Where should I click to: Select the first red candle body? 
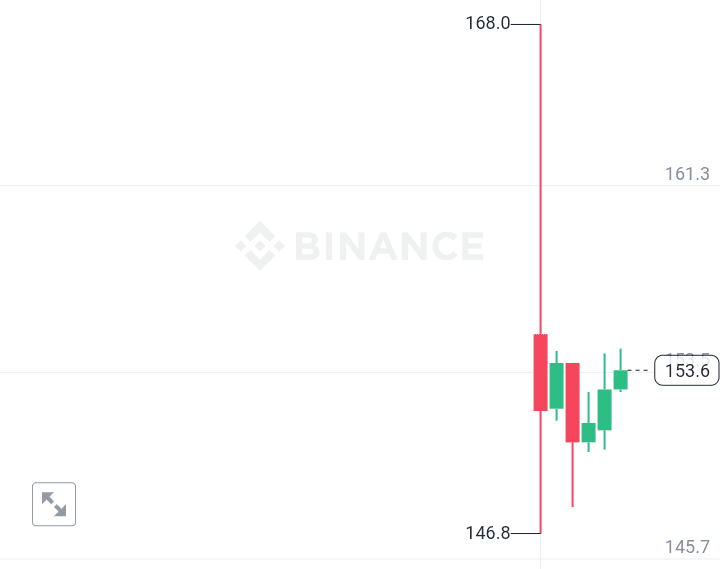[x=540, y=372]
